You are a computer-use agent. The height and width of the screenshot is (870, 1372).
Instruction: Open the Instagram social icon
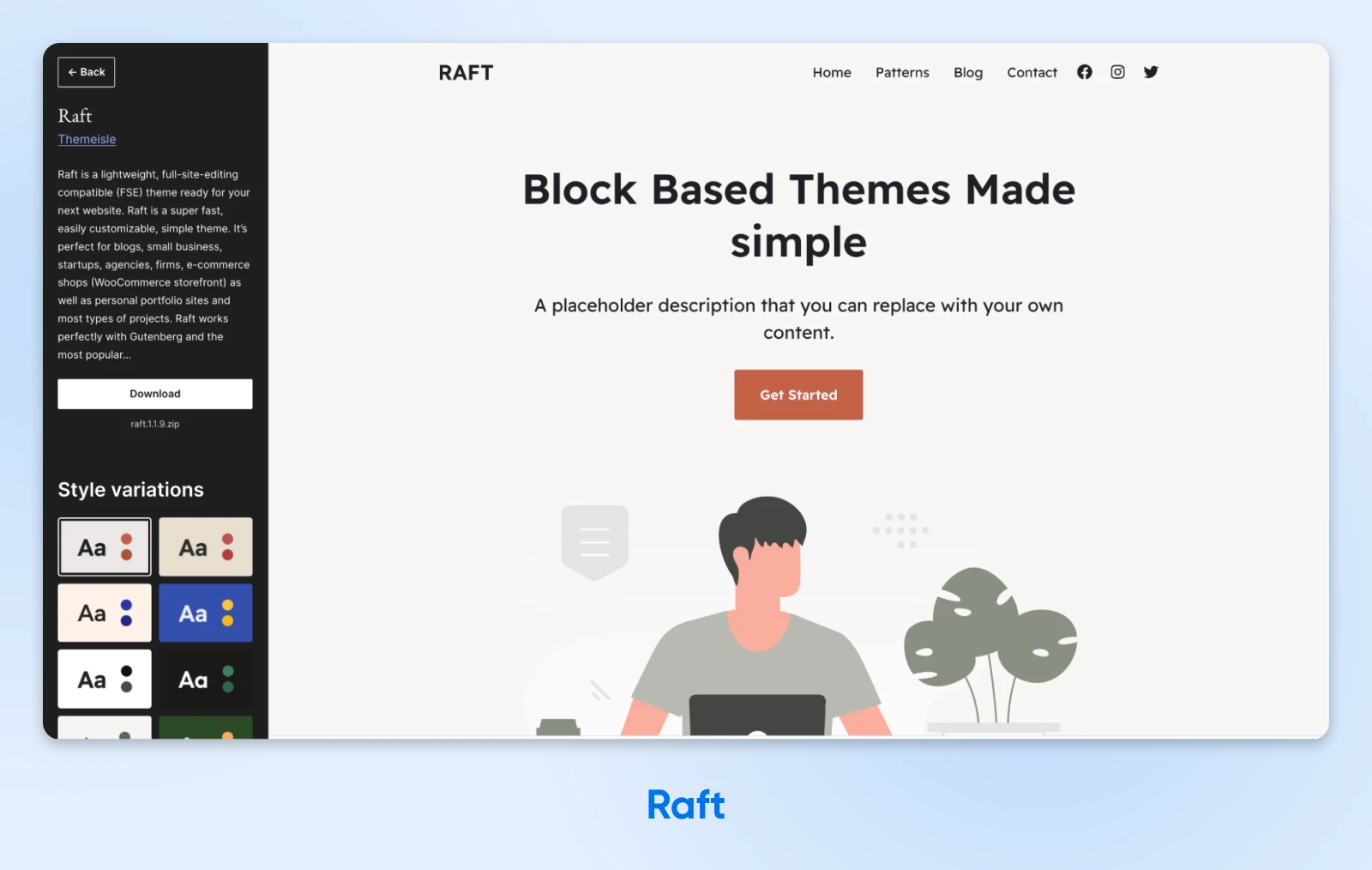pyautogui.click(x=1117, y=72)
